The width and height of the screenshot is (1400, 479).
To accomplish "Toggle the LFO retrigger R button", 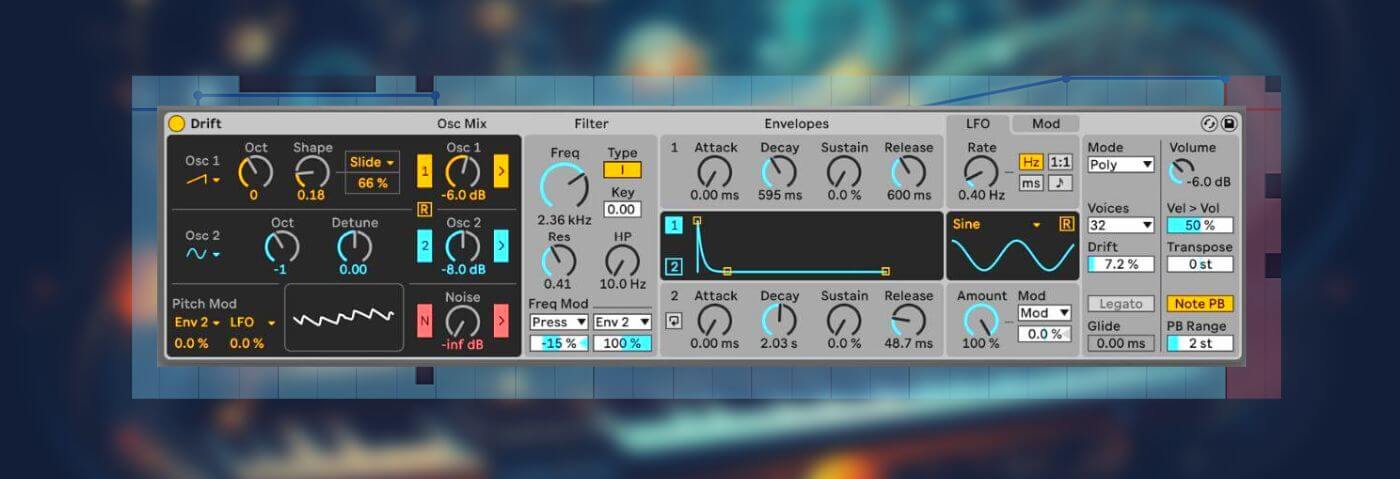I will pyautogui.click(x=1066, y=224).
